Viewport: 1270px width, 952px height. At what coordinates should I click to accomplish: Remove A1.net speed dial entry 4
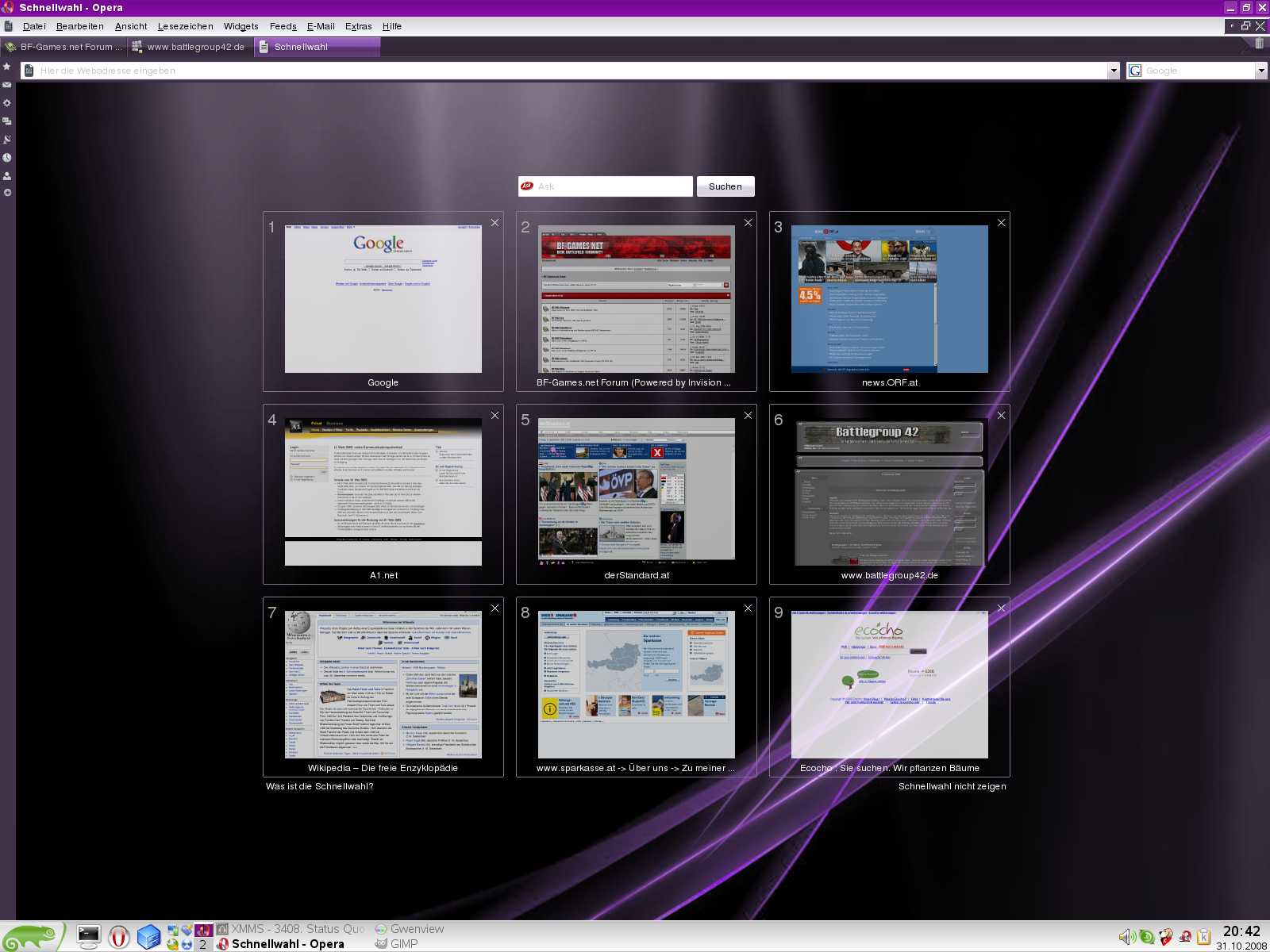495,416
